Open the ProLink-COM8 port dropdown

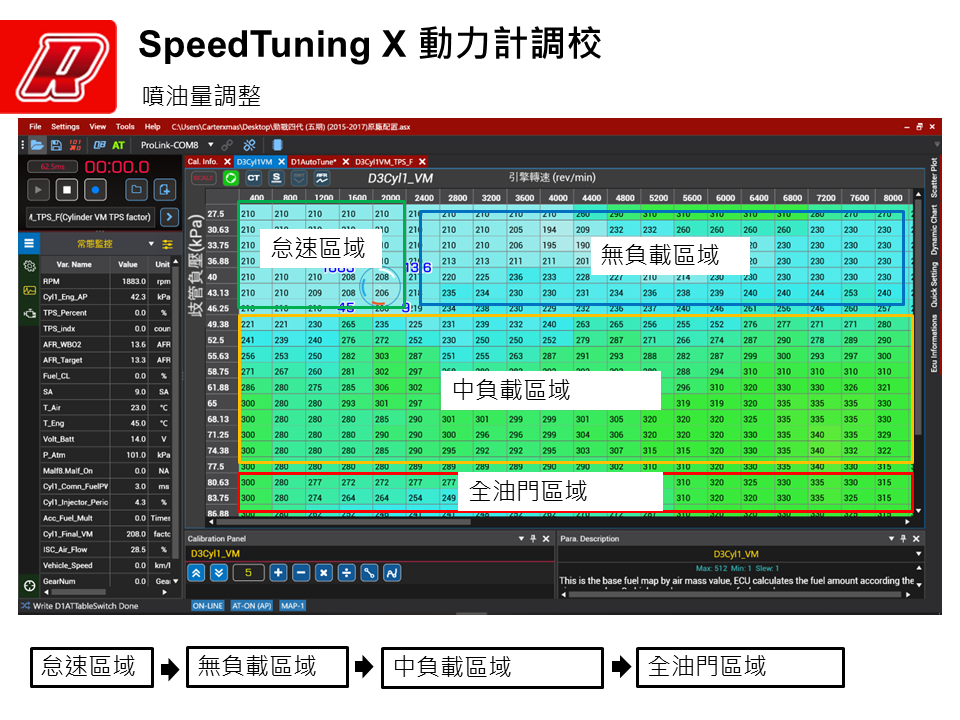coord(208,145)
